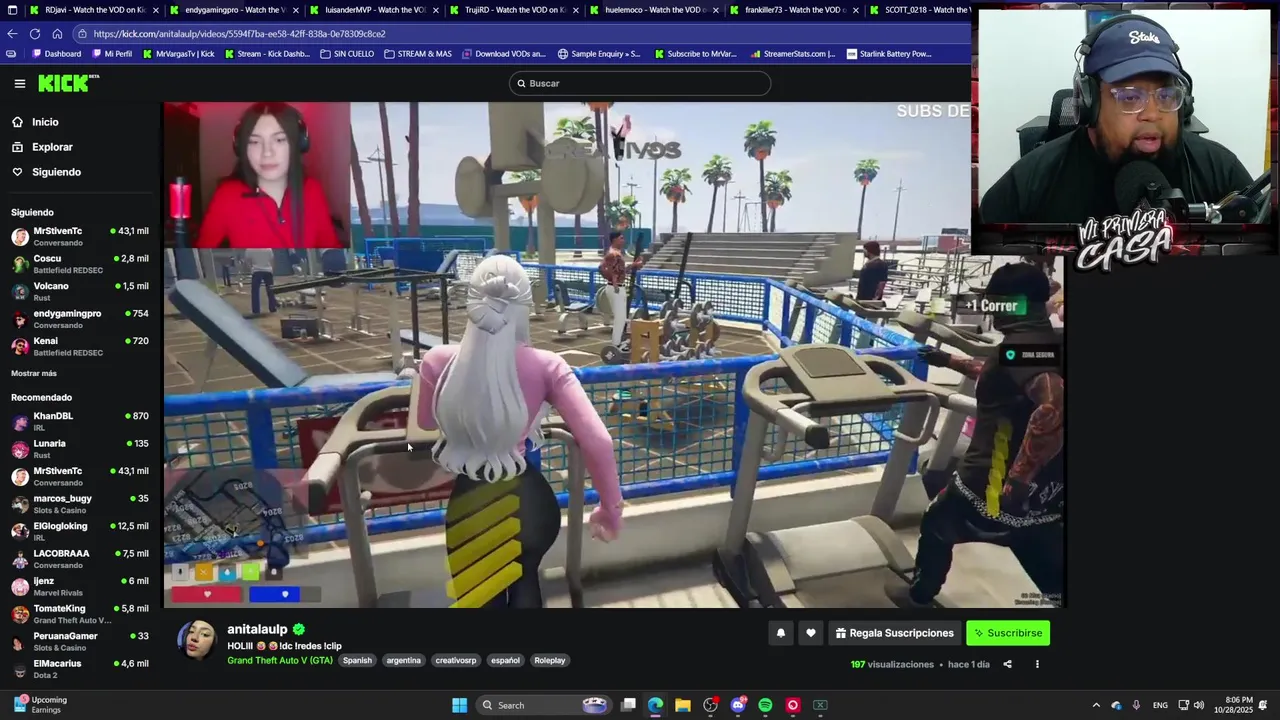Reload the current page
1280x720 pixels.
click(35, 33)
